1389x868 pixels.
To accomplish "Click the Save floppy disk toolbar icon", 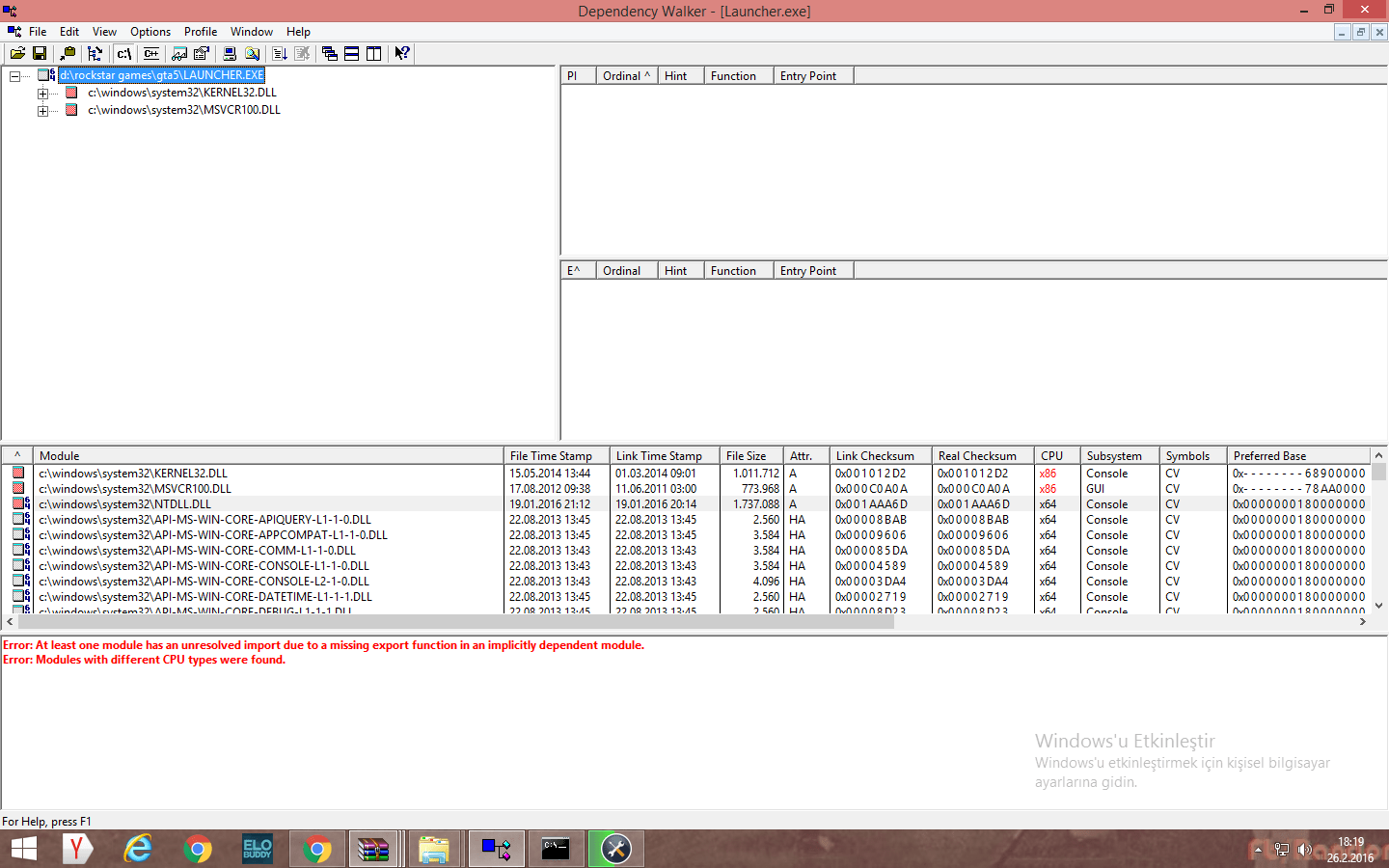I will coord(40,54).
